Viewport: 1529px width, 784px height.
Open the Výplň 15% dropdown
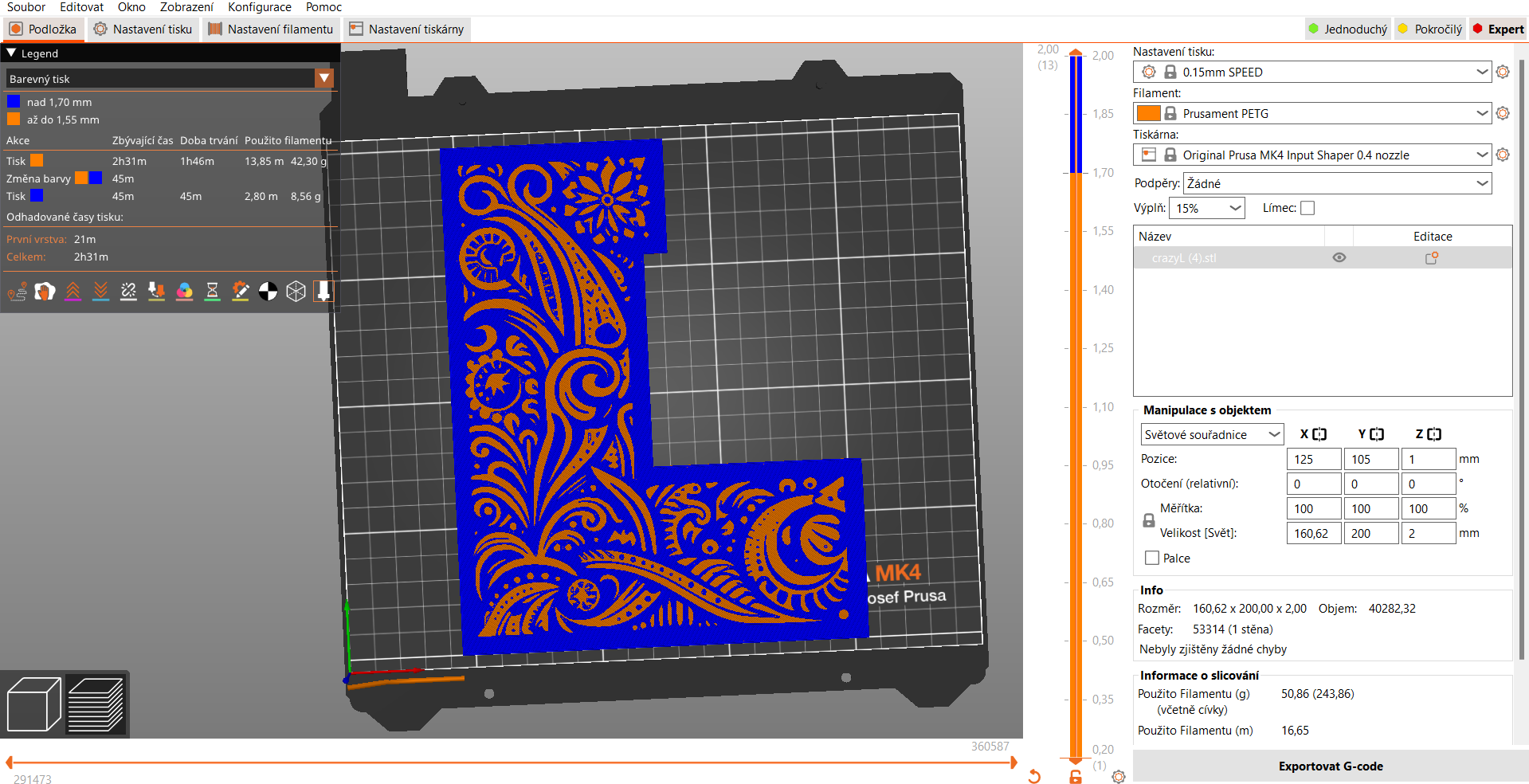click(1206, 208)
